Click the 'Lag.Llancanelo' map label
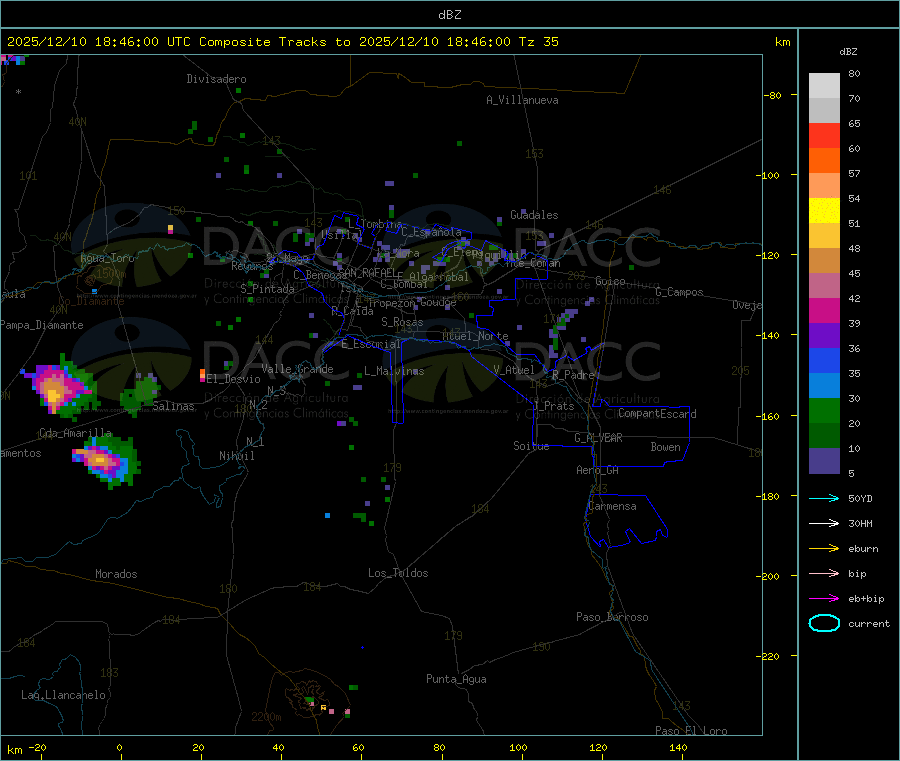Image resolution: width=900 pixels, height=761 pixels. point(63,695)
